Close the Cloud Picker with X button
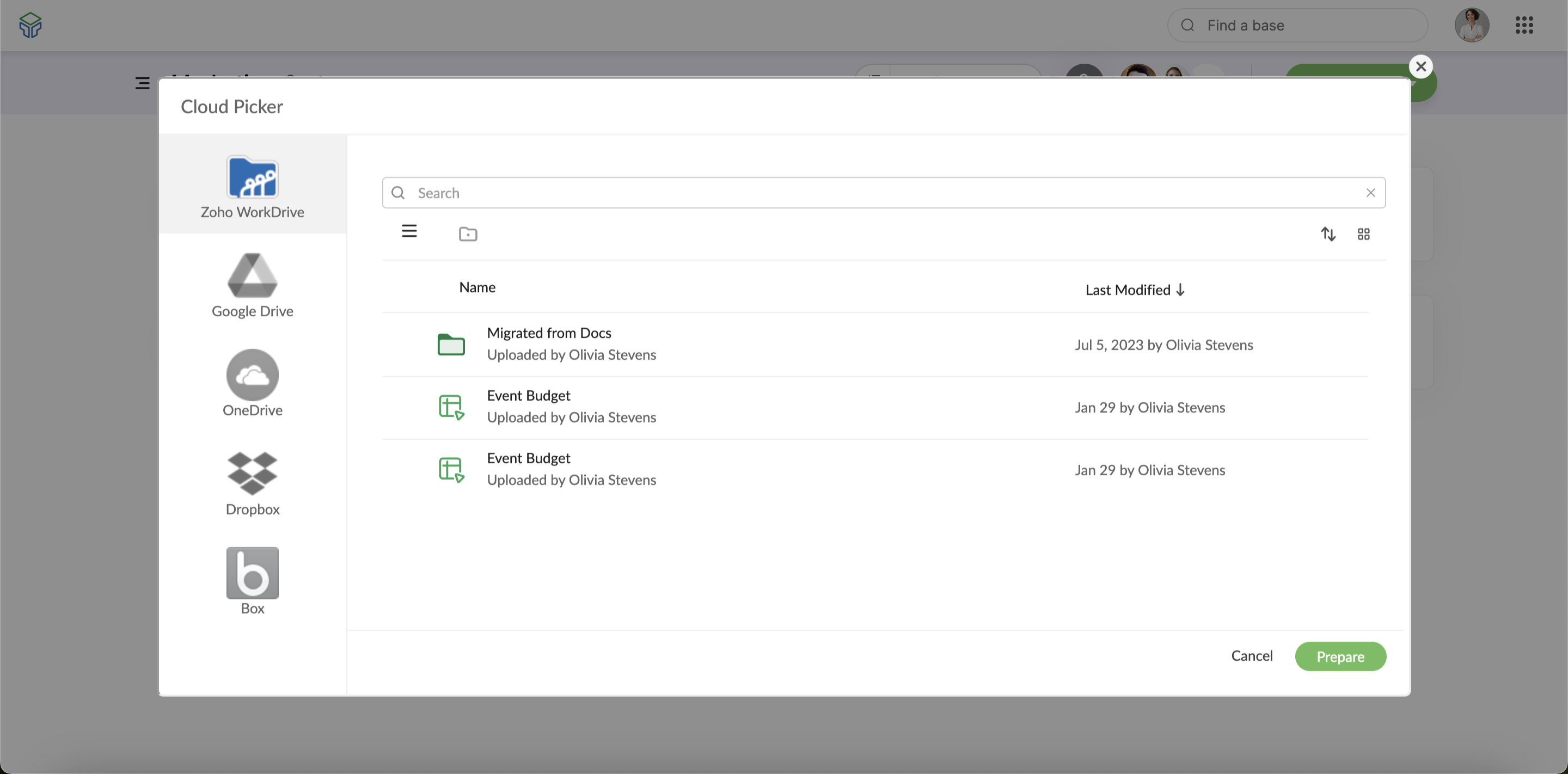The height and width of the screenshot is (774, 1568). point(1420,66)
